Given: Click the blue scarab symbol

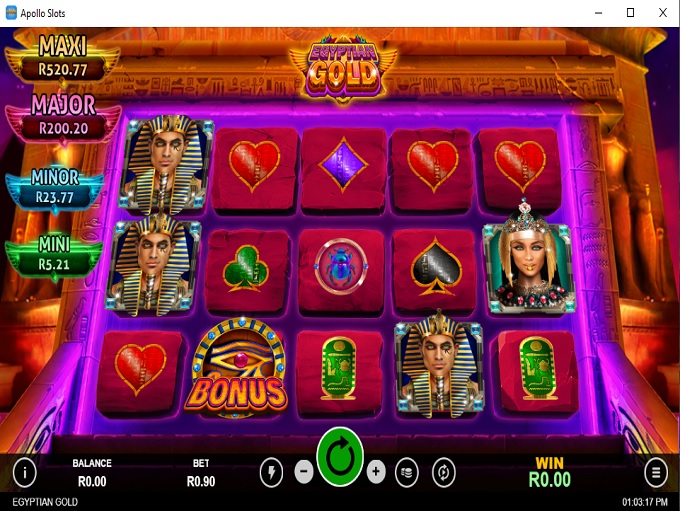Looking at the screenshot, I should point(341,266).
